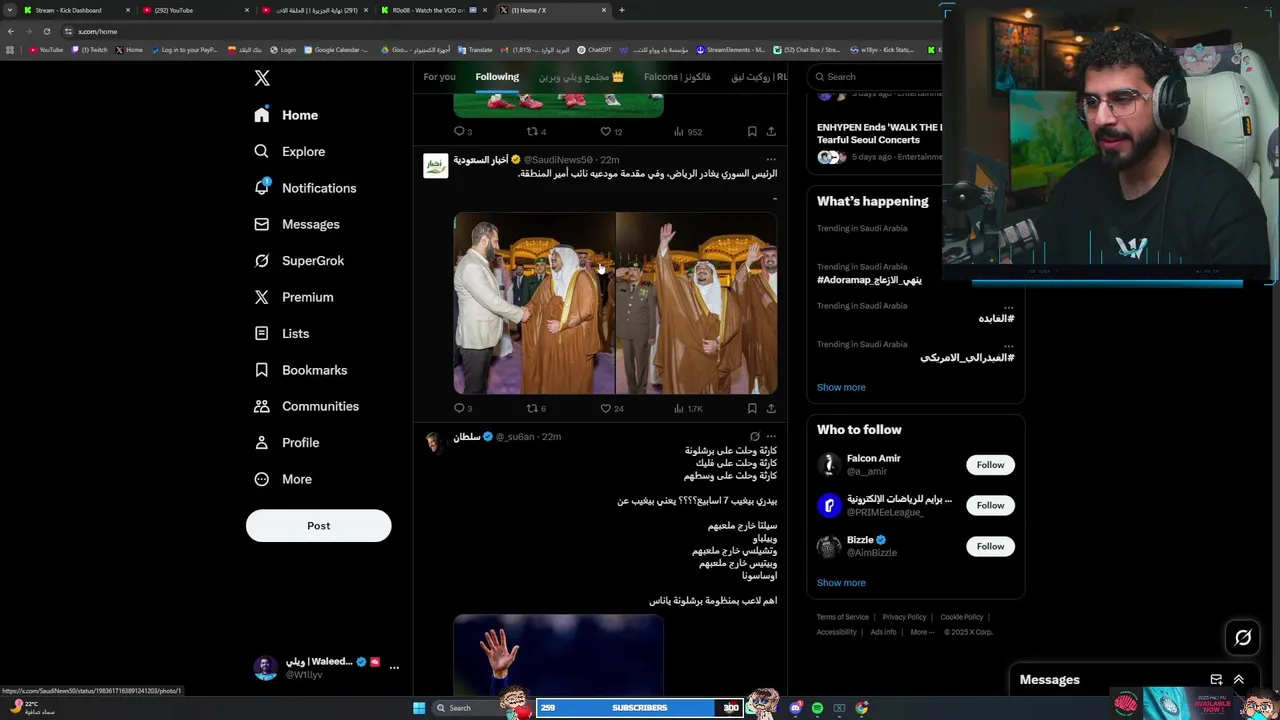Open SuperGrok in the sidebar
This screenshot has height=720, width=1280.
(x=299, y=261)
